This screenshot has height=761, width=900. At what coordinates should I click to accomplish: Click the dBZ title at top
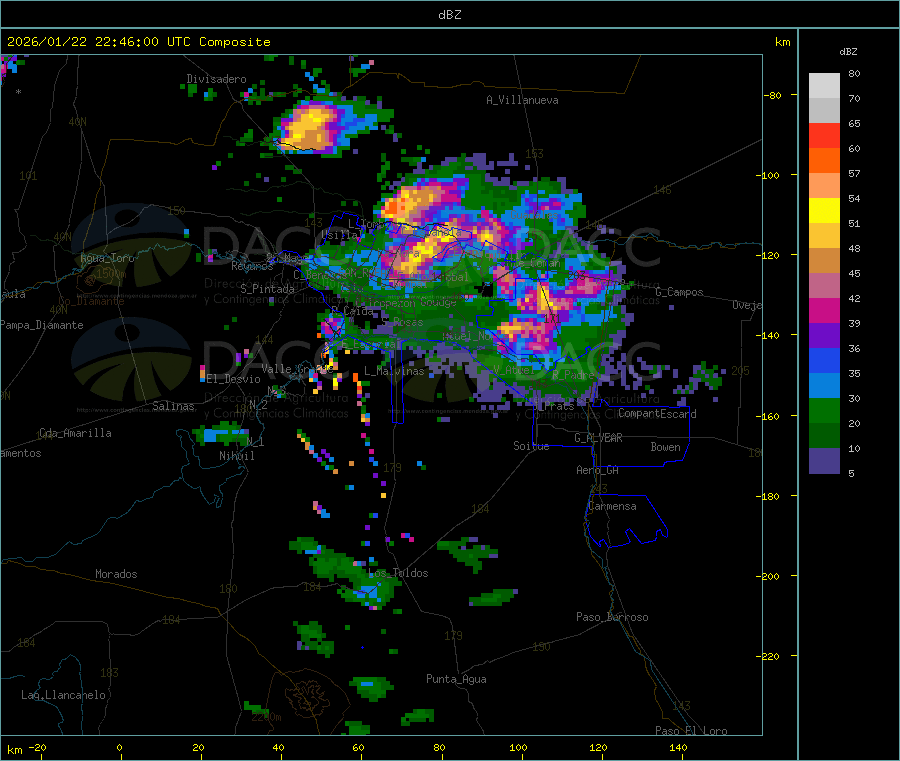coord(449,15)
